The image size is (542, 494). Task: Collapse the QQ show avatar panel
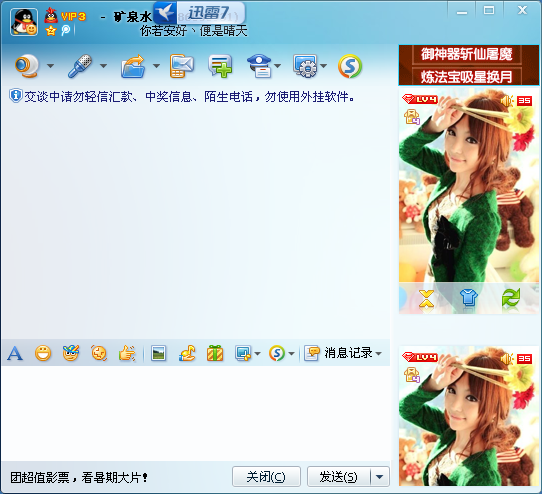tap(427, 299)
